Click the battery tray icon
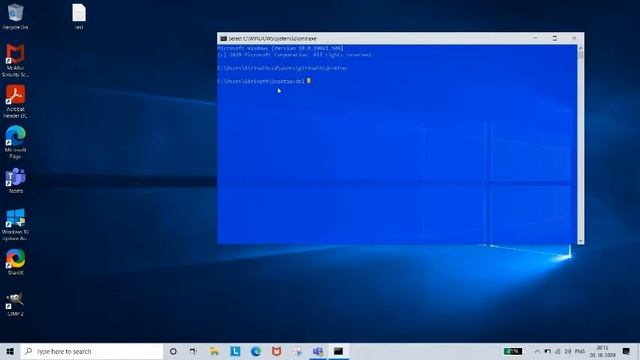The width and height of the screenshot is (640, 360). click(548, 351)
